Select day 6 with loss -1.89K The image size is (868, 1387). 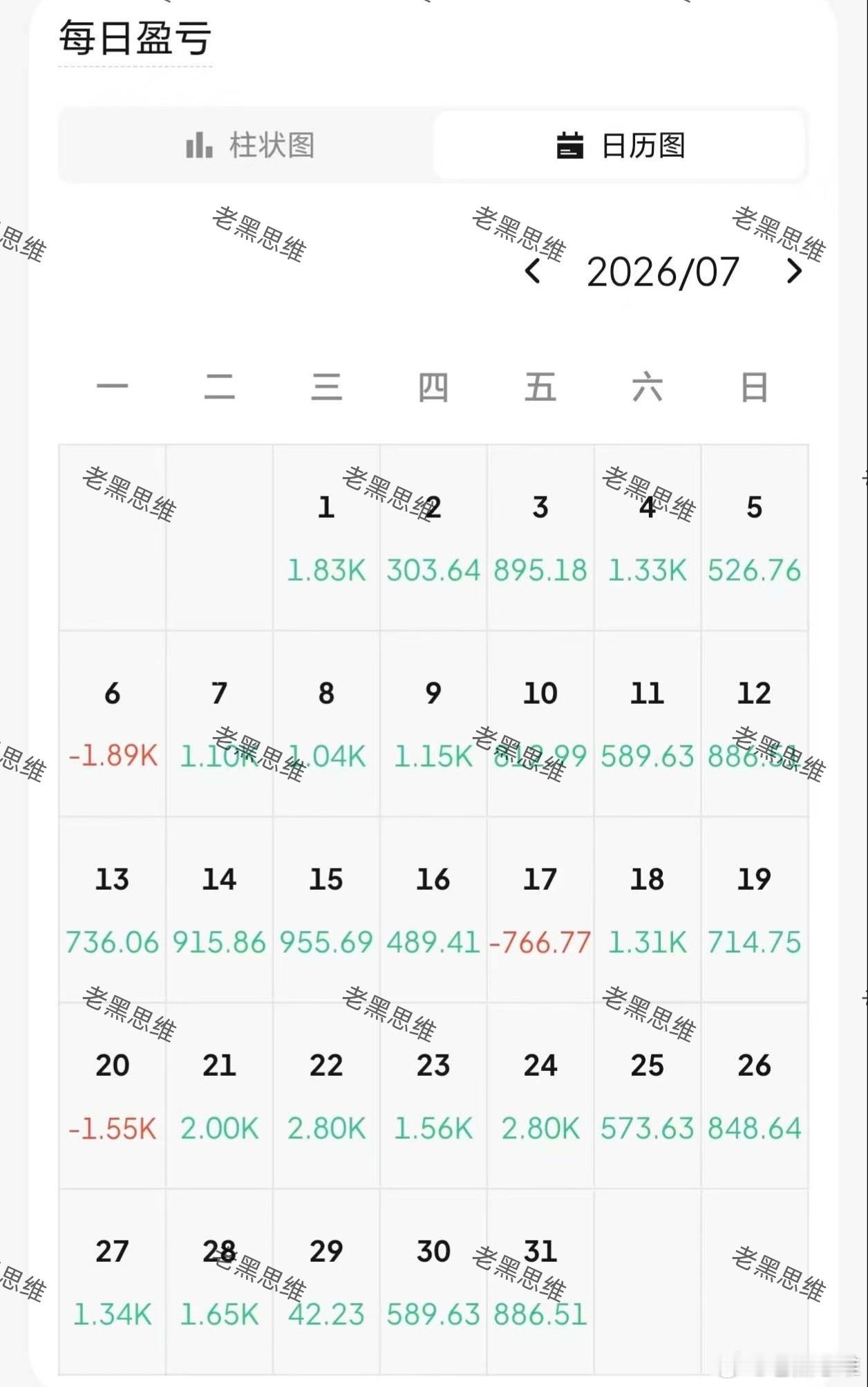[113, 724]
